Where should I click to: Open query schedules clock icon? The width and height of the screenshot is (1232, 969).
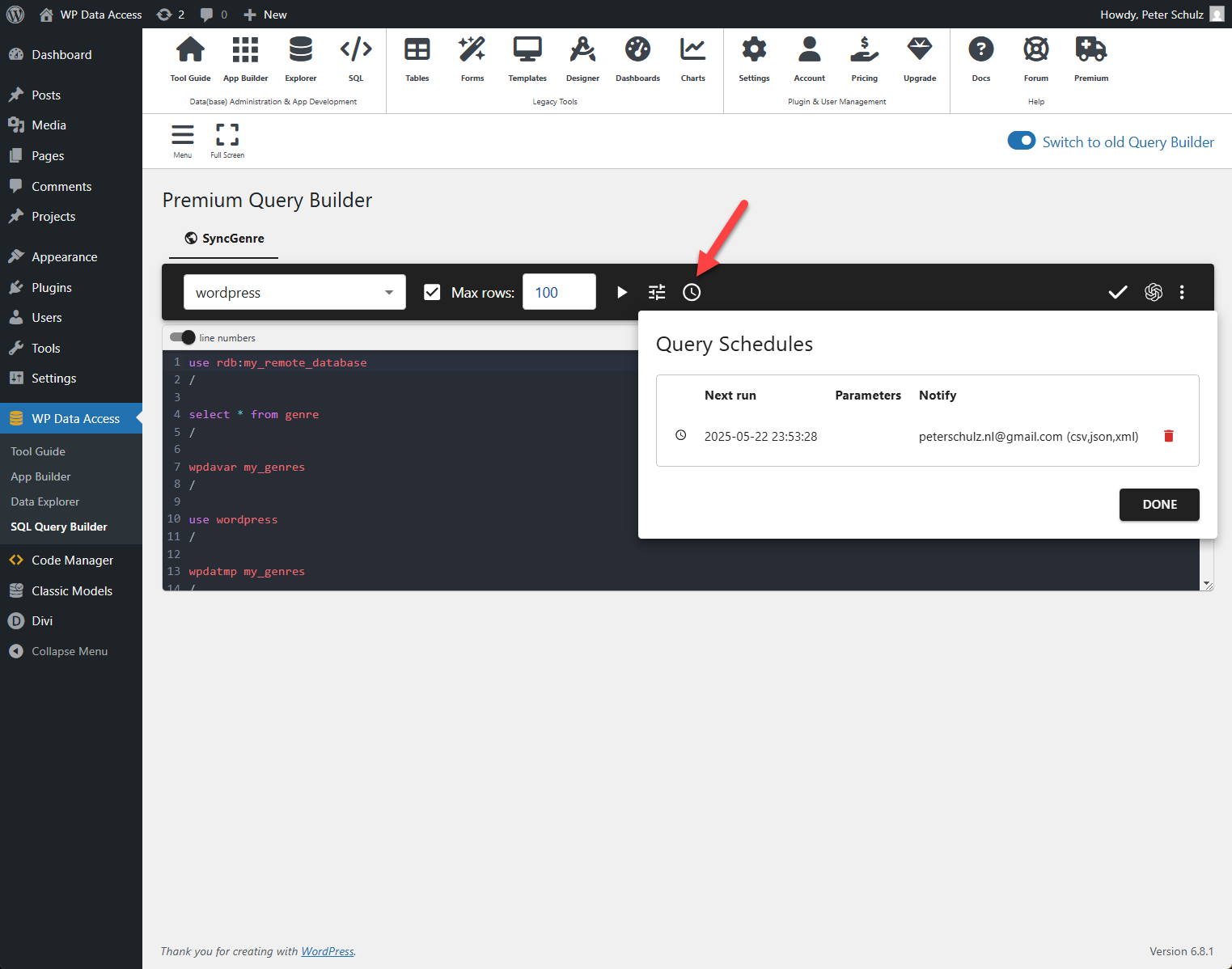coord(692,292)
